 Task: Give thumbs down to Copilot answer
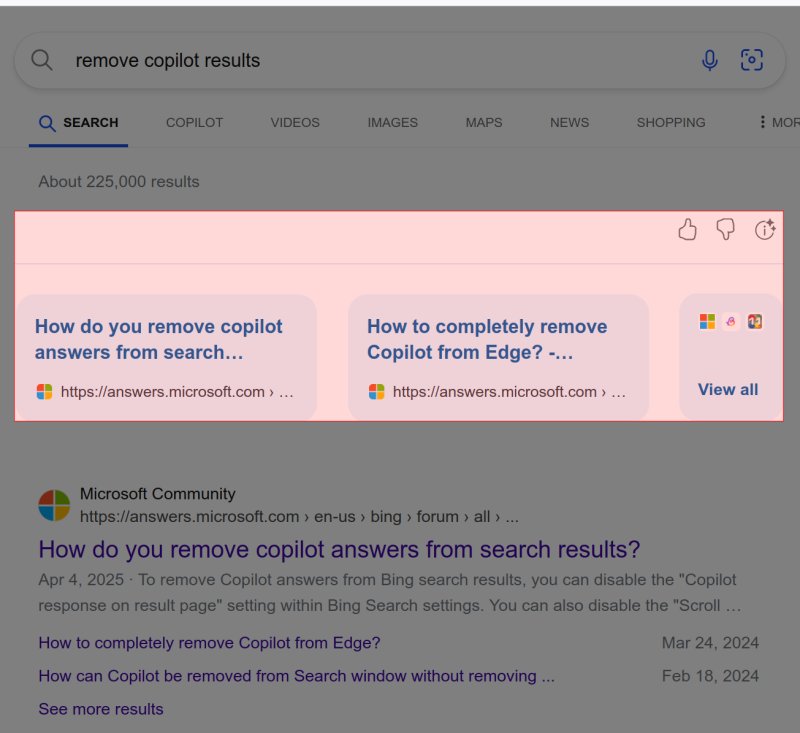(x=726, y=231)
